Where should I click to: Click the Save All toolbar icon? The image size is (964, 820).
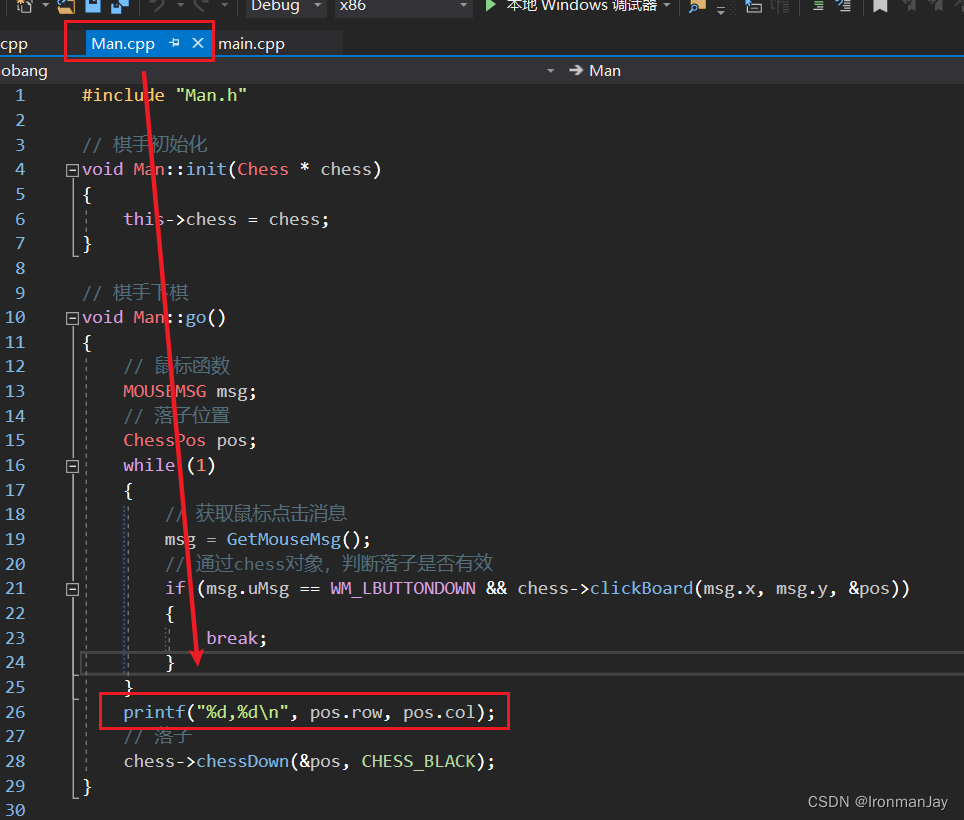[119, 6]
